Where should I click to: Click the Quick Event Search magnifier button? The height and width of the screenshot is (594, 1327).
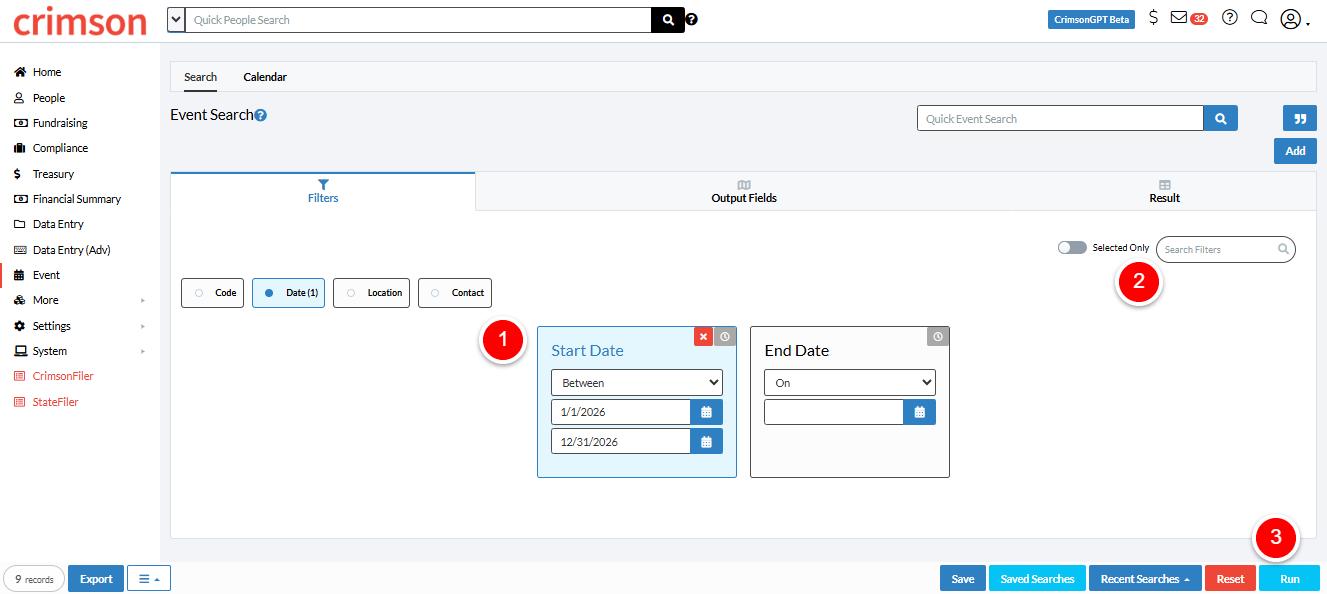pos(1220,118)
